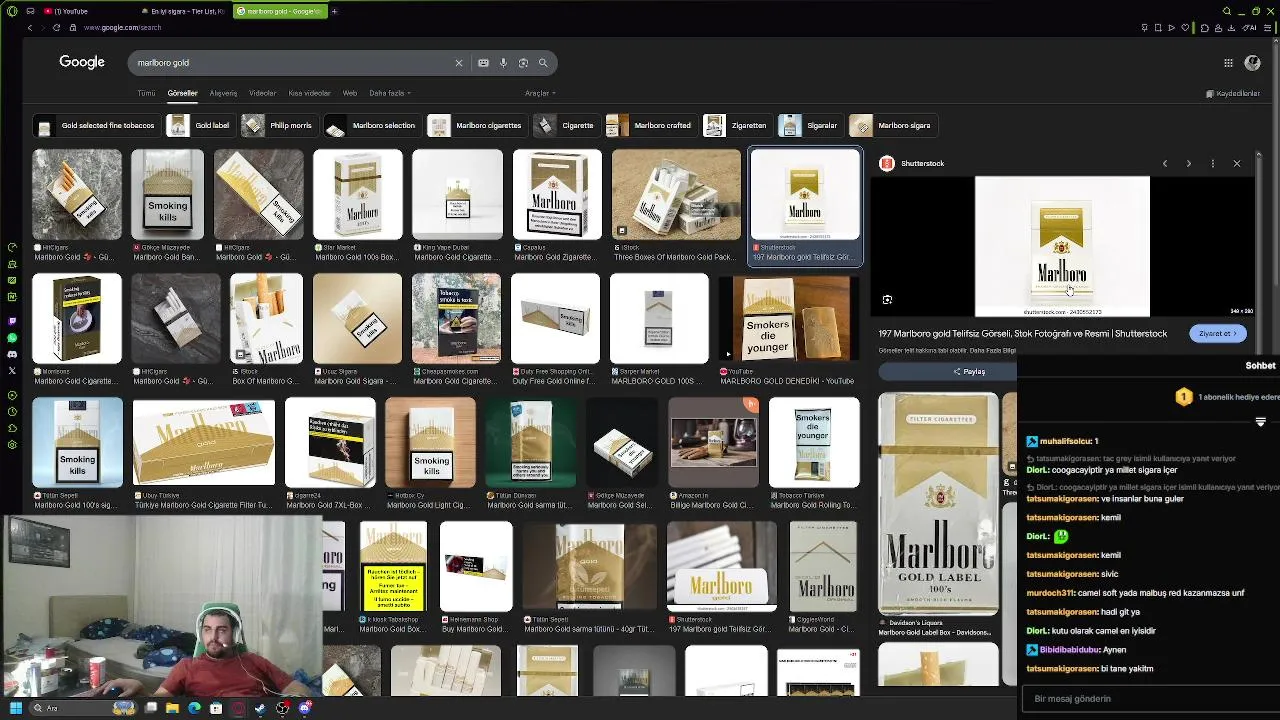Select the Sigaralar filter chip
Viewport: 1280px width, 720px height.
(x=810, y=125)
